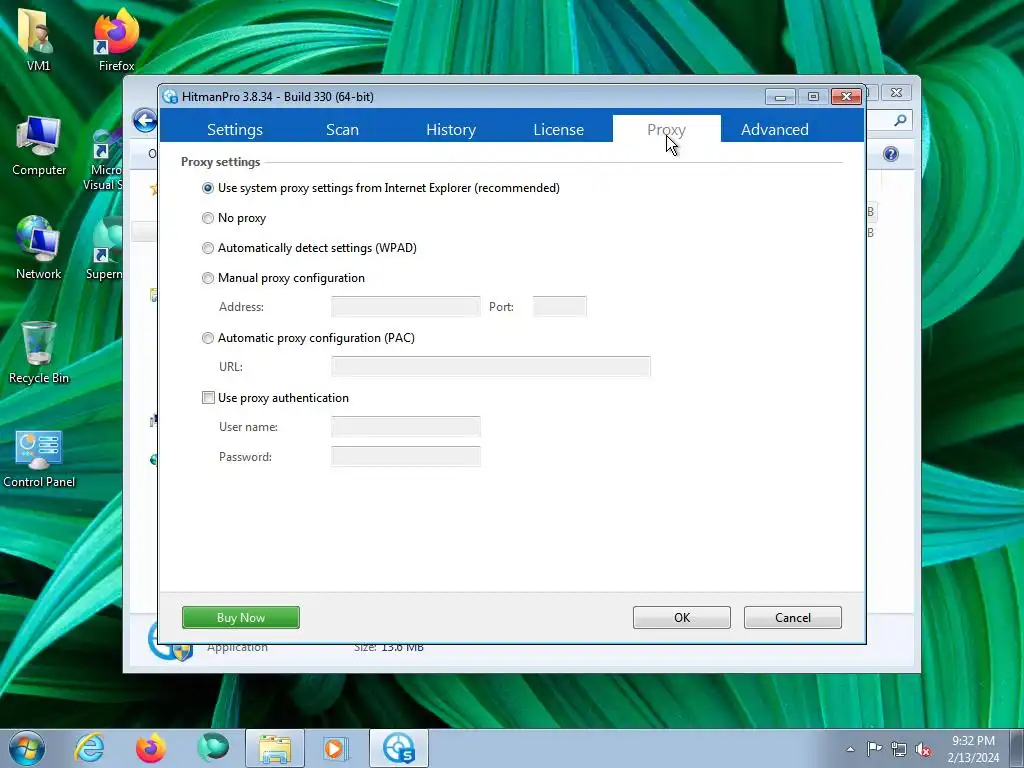
Task: Select the Recycle Bin icon
Action: point(39,353)
